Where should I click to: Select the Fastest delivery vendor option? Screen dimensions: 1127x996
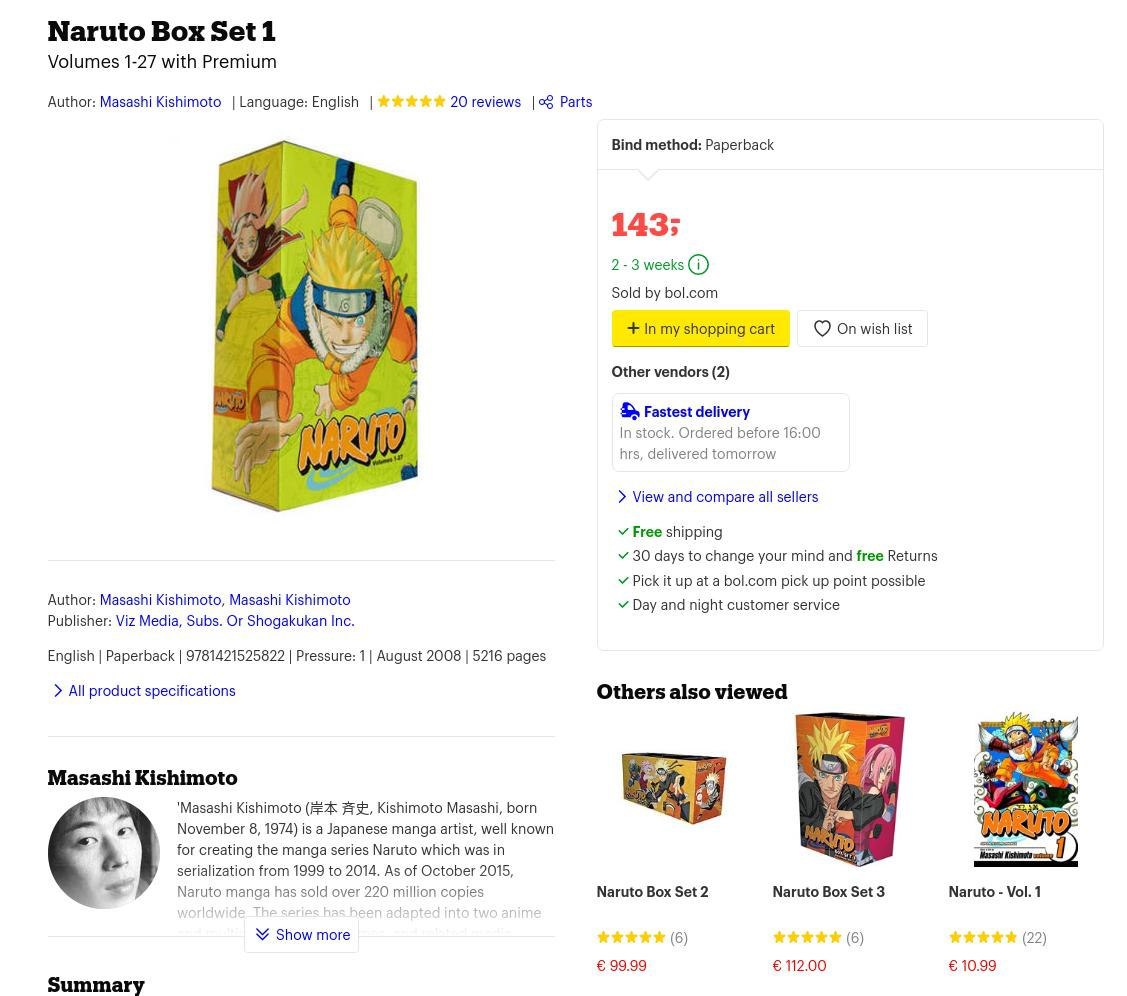coord(730,433)
